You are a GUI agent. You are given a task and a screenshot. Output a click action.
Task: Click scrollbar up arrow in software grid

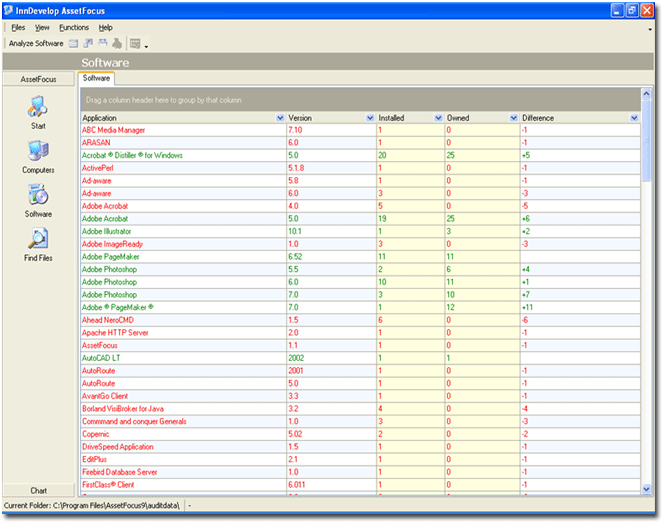646,93
